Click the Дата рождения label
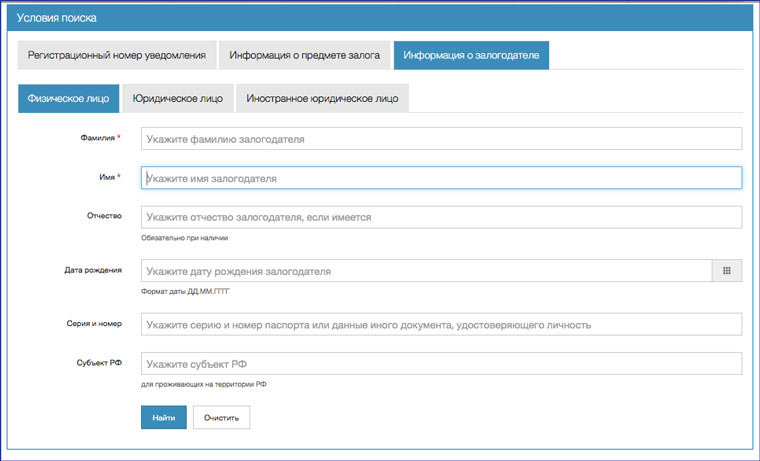This screenshot has width=760, height=461. pyautogui.click(x=93, y=270)
